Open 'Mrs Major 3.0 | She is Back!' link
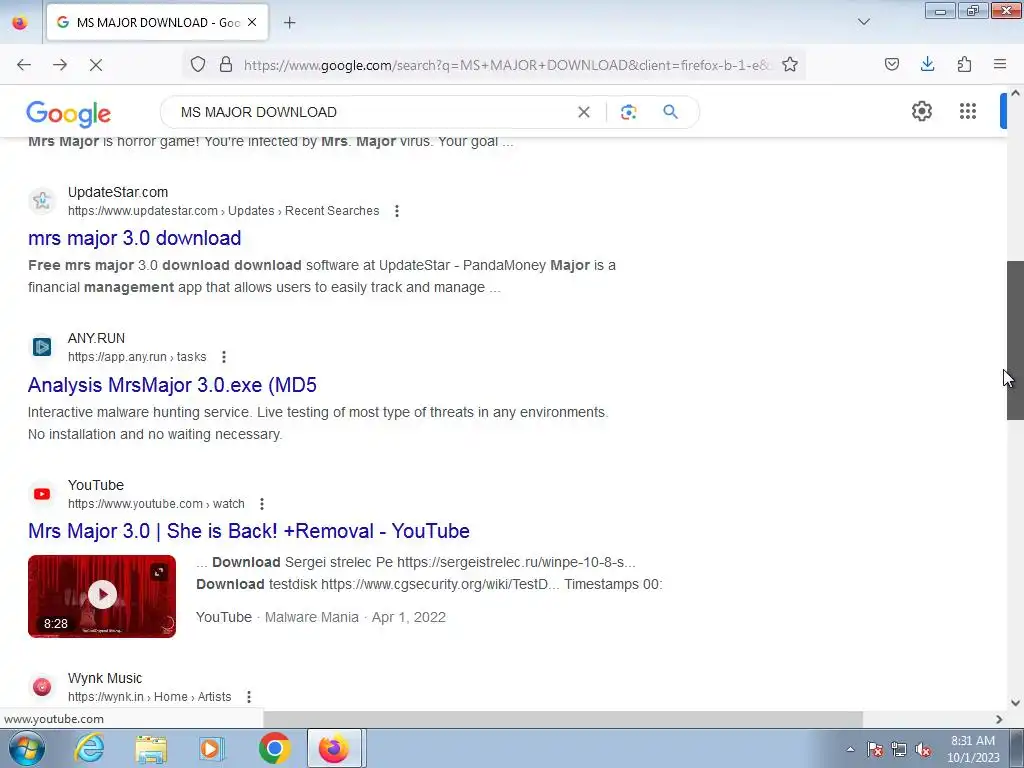Viewport: 1024px width, 768px height. (249, 531)
